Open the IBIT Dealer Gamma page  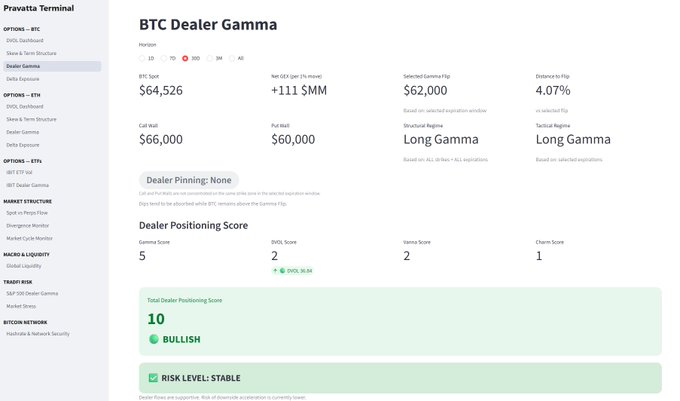(27, 185)
